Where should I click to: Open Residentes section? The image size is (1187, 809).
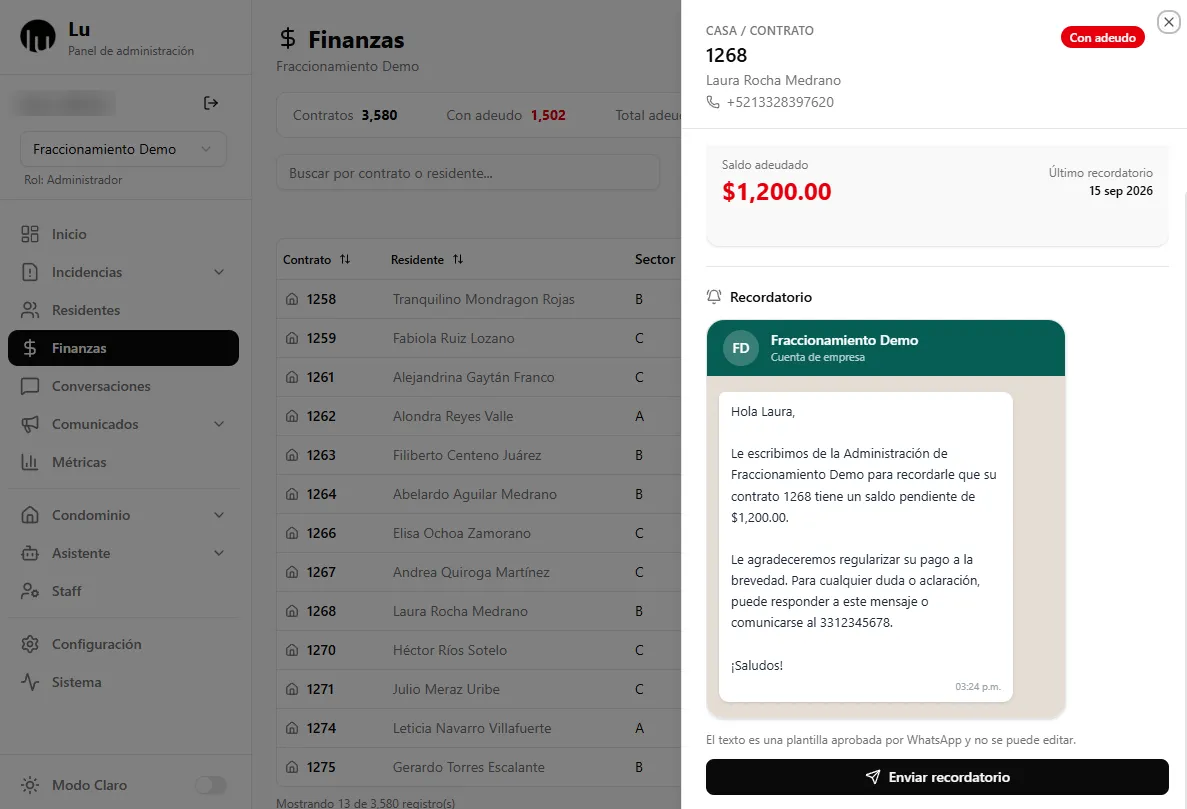(123, 310)
